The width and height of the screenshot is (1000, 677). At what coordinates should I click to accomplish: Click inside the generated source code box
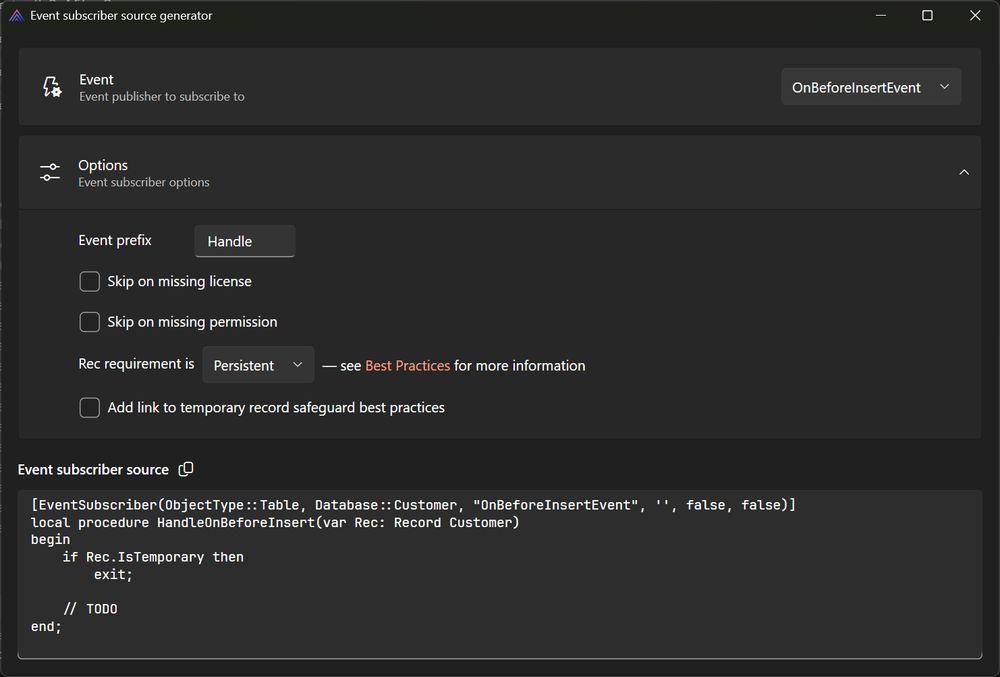(500, 574)
